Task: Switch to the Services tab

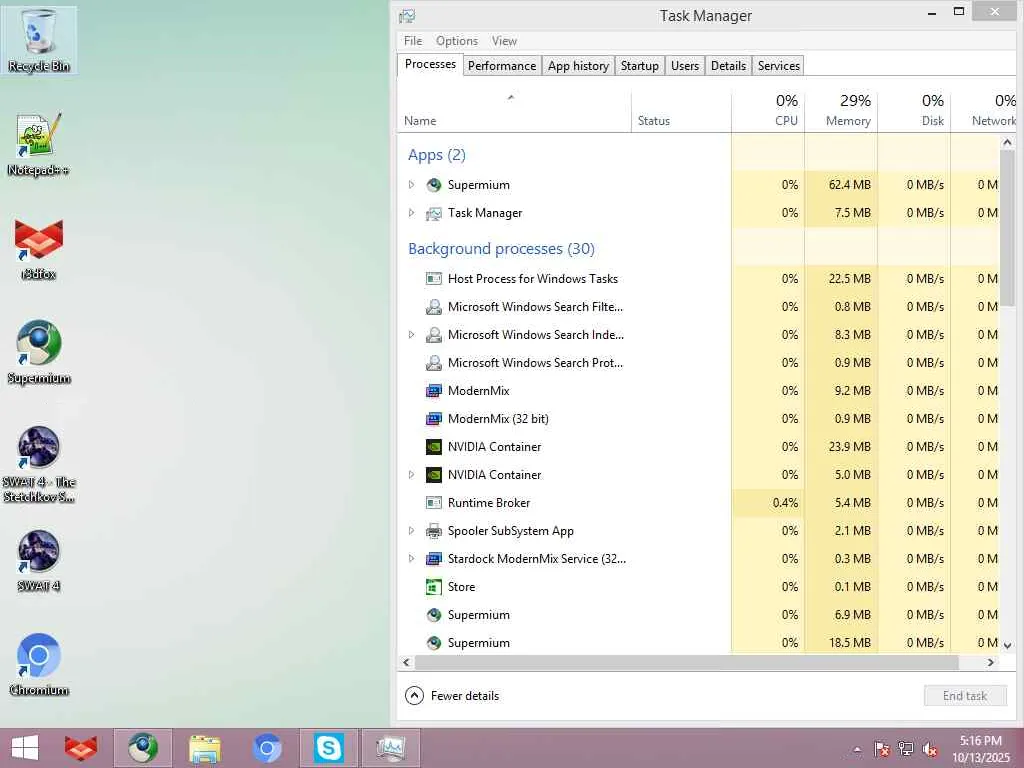Action: (778, 66)
